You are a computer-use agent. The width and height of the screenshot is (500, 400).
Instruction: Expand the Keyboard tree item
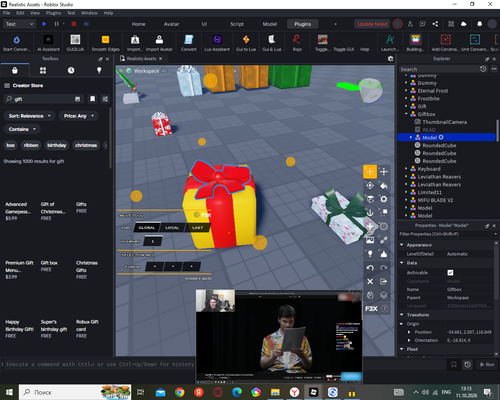pyautogui.click(x=406, y=169)
